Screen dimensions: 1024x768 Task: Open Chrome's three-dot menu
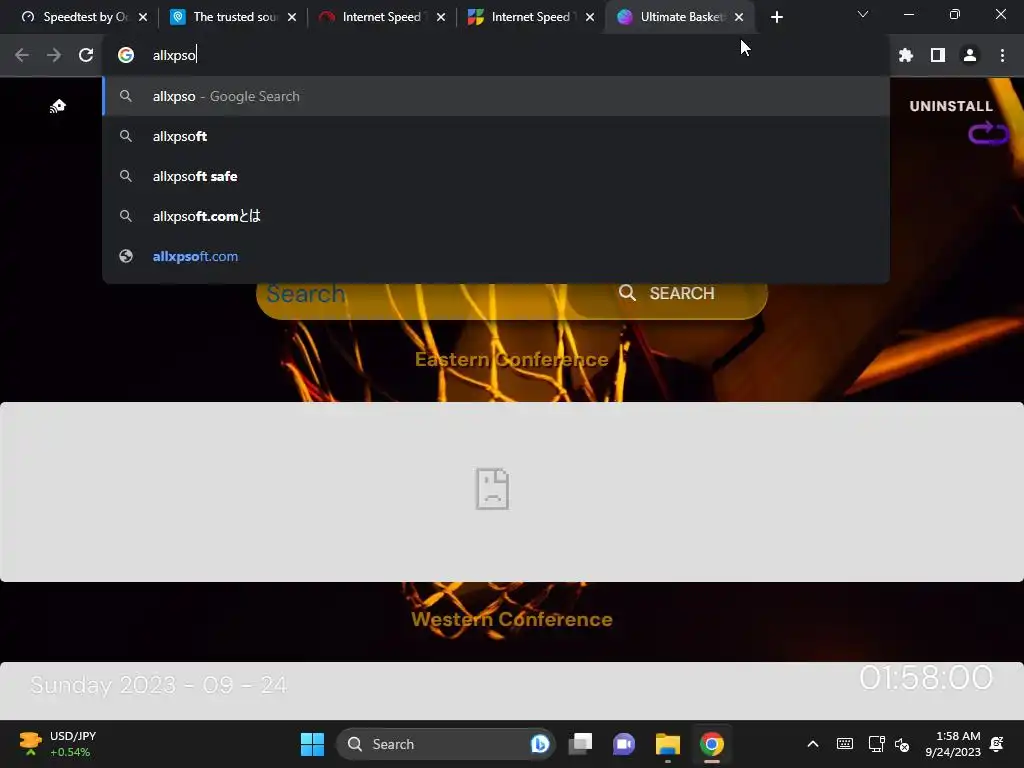click(x=1002, y=56)
